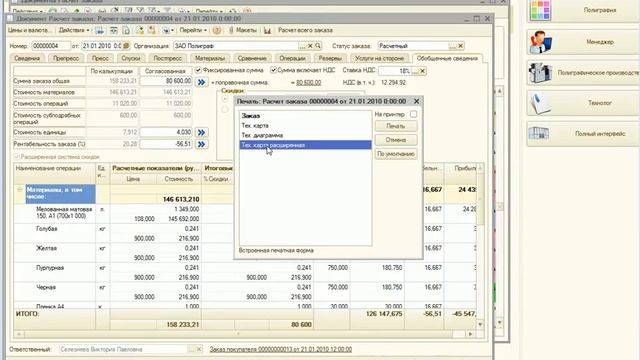The height and width of the screenshot is (360, 640).
Task: Switch to the Пресс tab
Action: [100, 58]
